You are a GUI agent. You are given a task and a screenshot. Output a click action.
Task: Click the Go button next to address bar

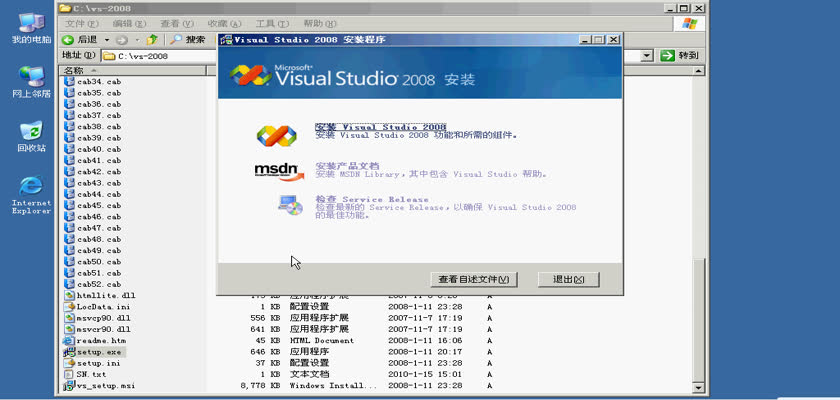tap(679, 56)
